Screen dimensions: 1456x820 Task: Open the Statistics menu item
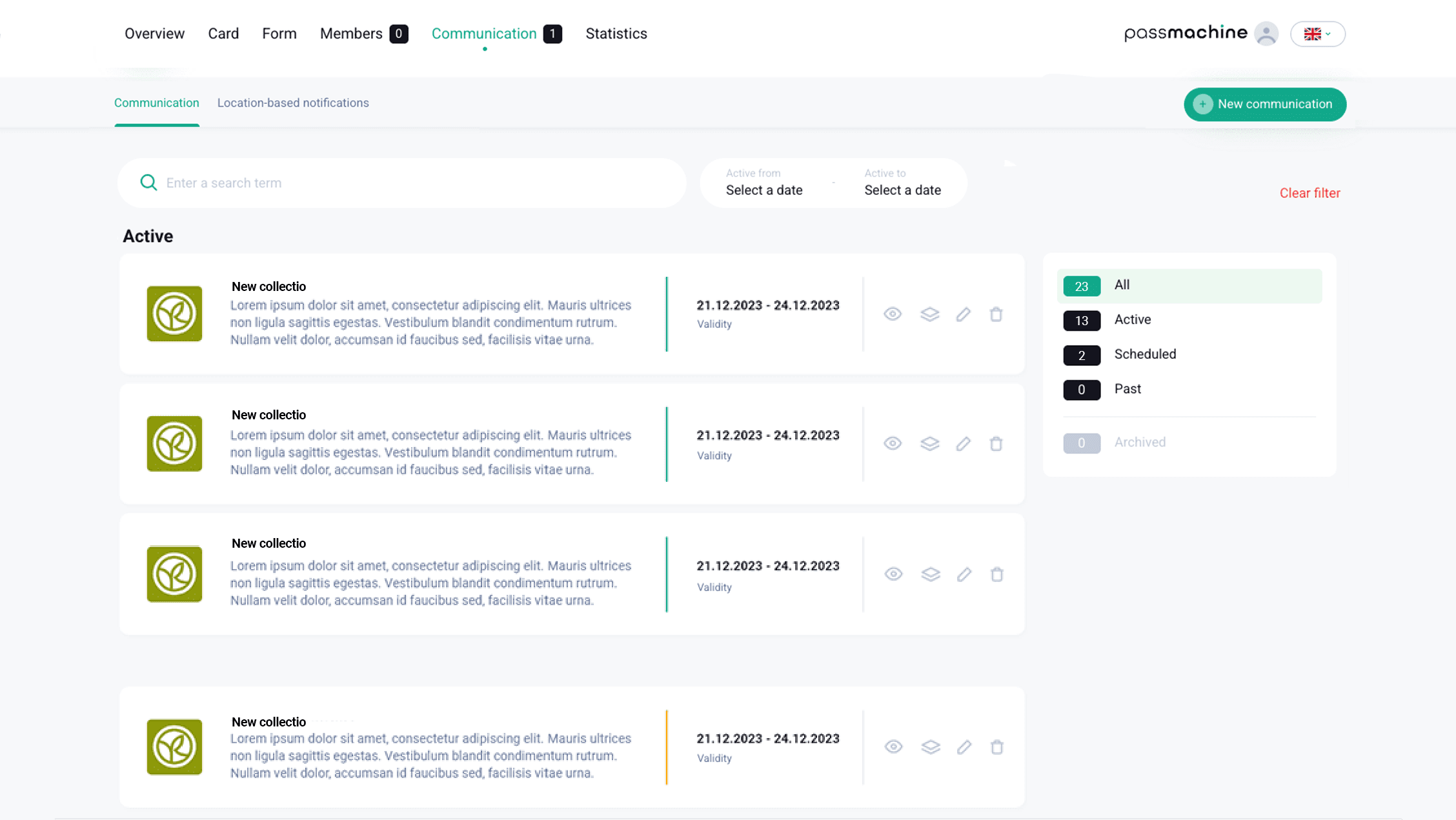(x=616, y=34)
